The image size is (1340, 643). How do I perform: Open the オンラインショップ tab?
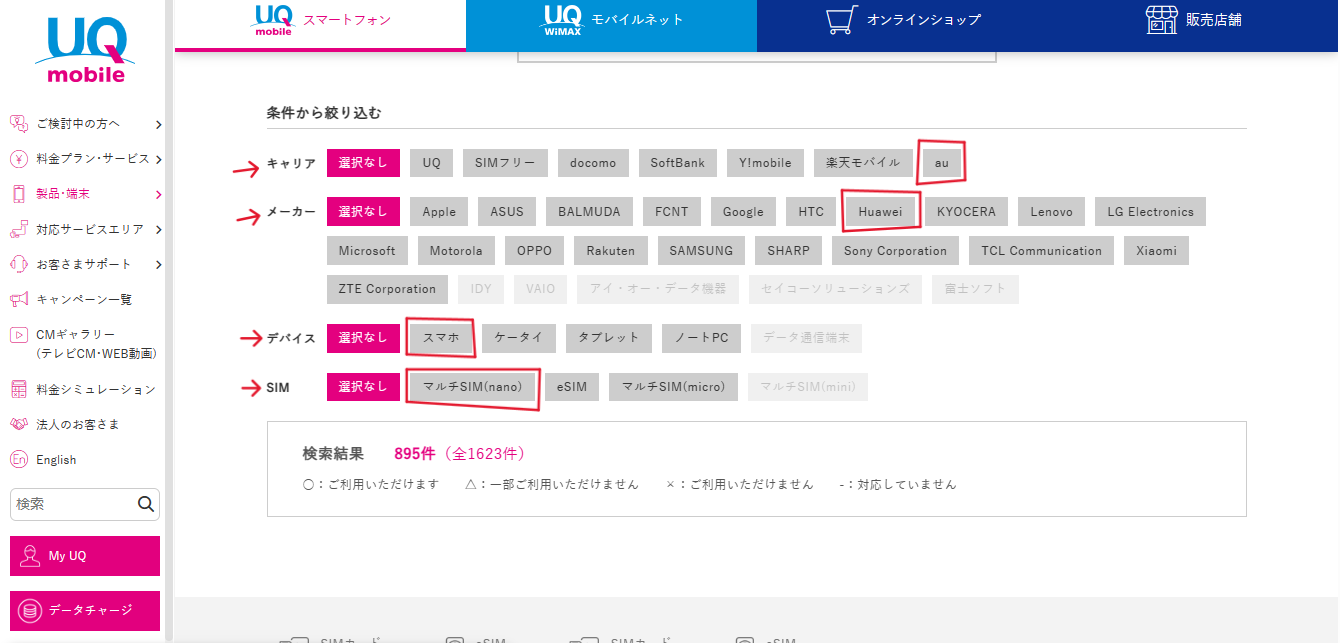click(903, 25)
